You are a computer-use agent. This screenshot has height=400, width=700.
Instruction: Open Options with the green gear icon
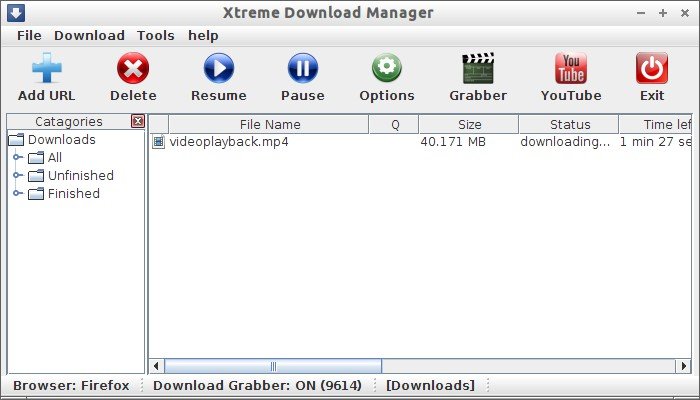(x=387, y=68)
